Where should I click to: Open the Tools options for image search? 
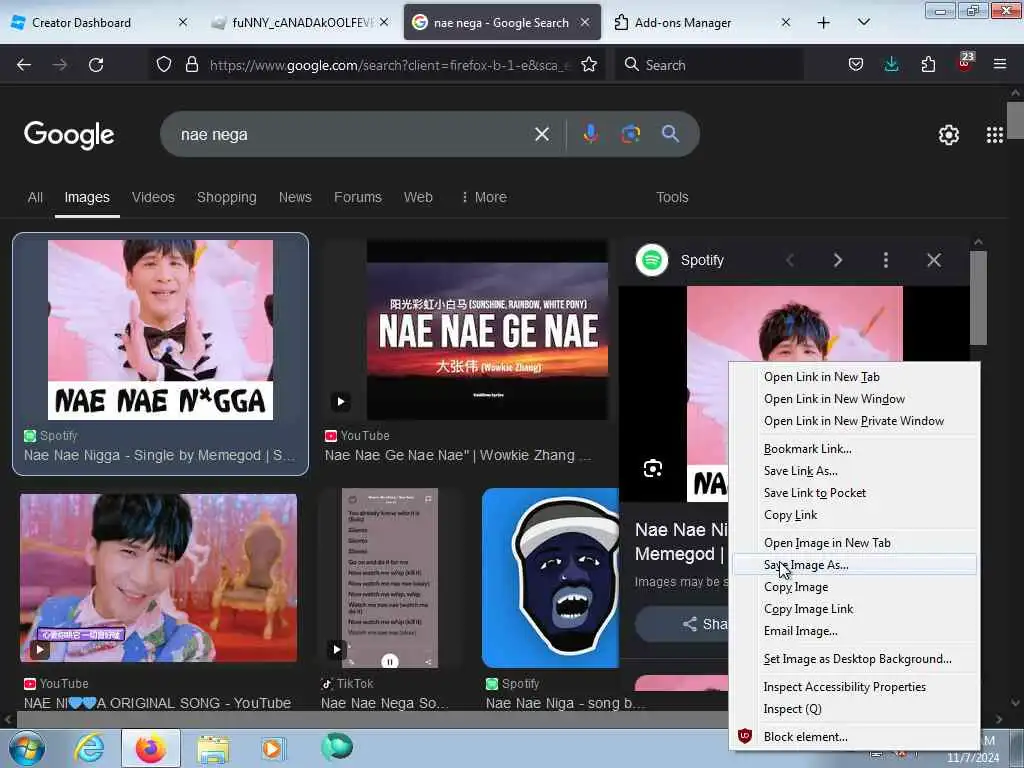pos(672,197)
